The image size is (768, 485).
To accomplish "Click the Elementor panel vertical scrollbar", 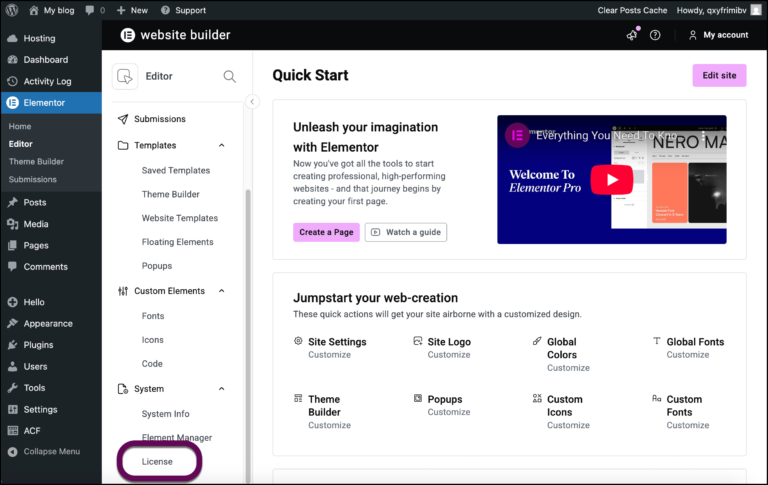I will (248, 336).
